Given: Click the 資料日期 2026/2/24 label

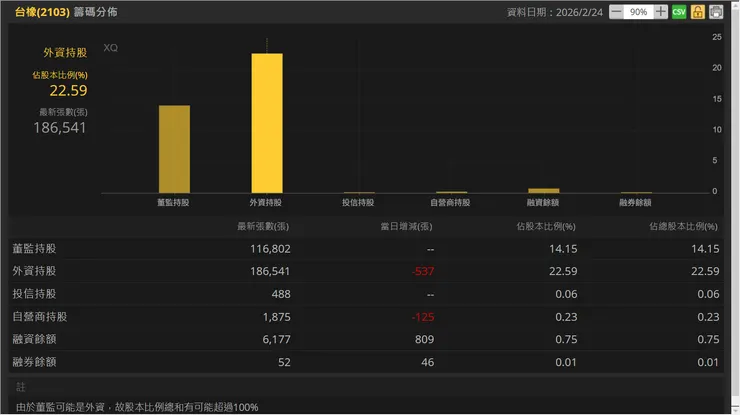Looking at the screenshot, I should pos(555,12).
